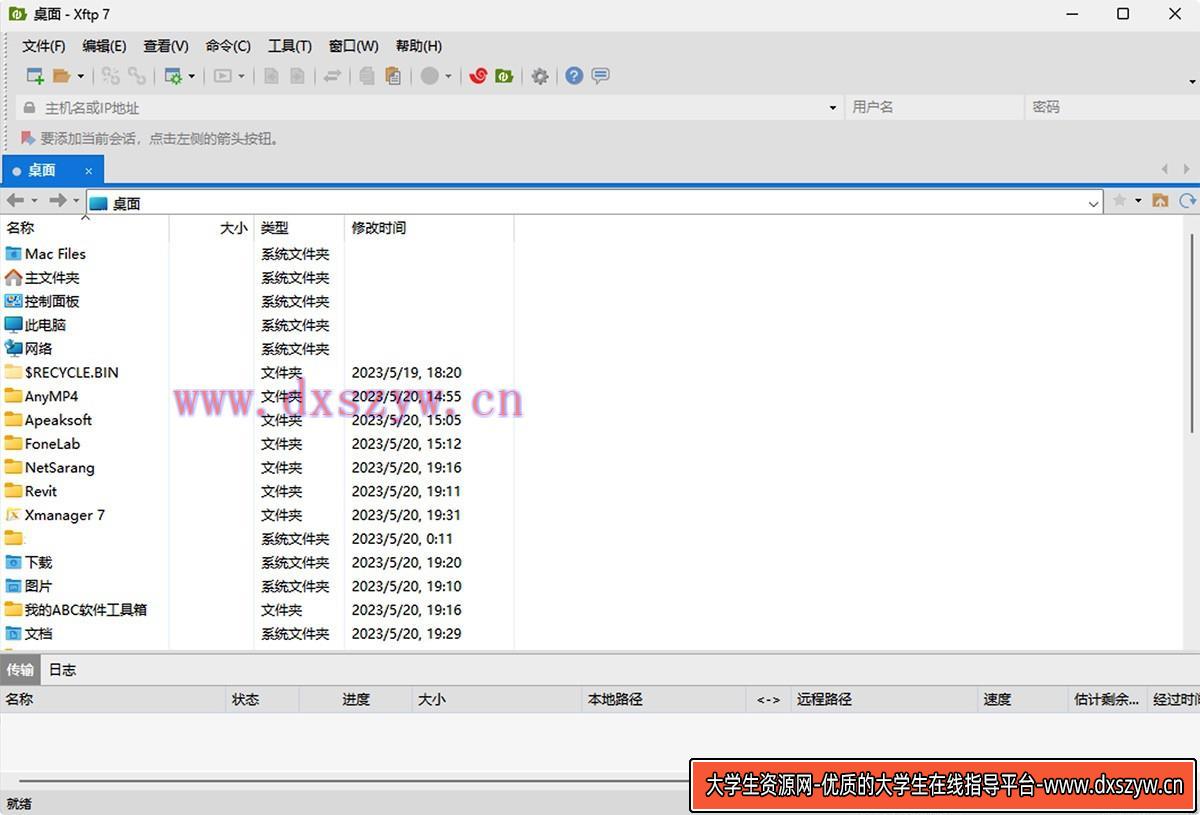Click the 密码 input field

tap(1113, 108)
